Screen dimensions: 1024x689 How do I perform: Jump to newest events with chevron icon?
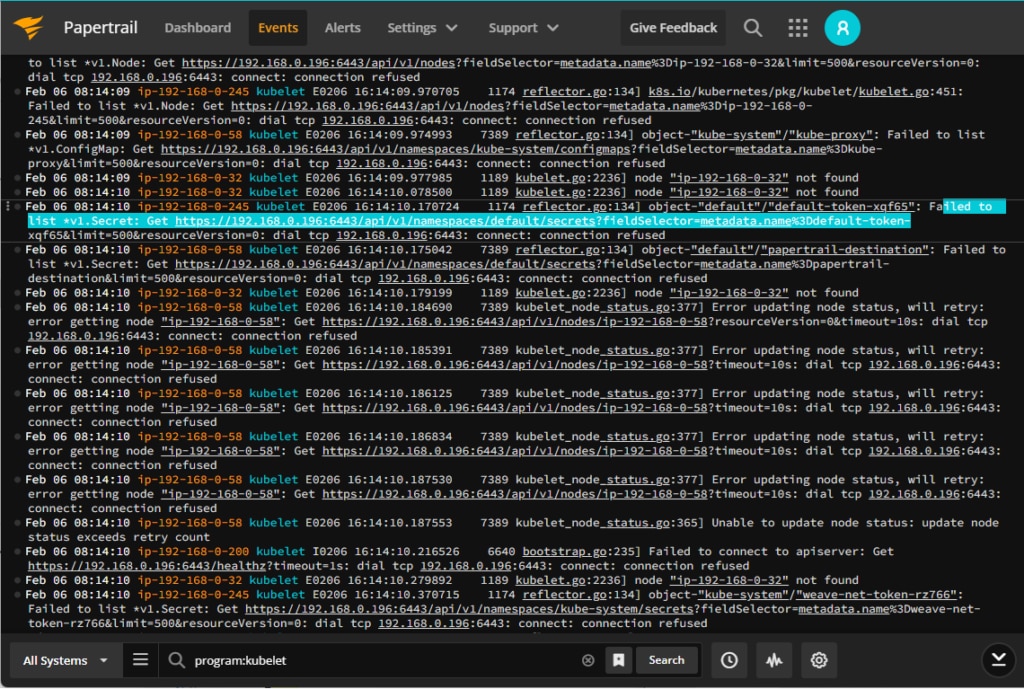coord(998,660)
